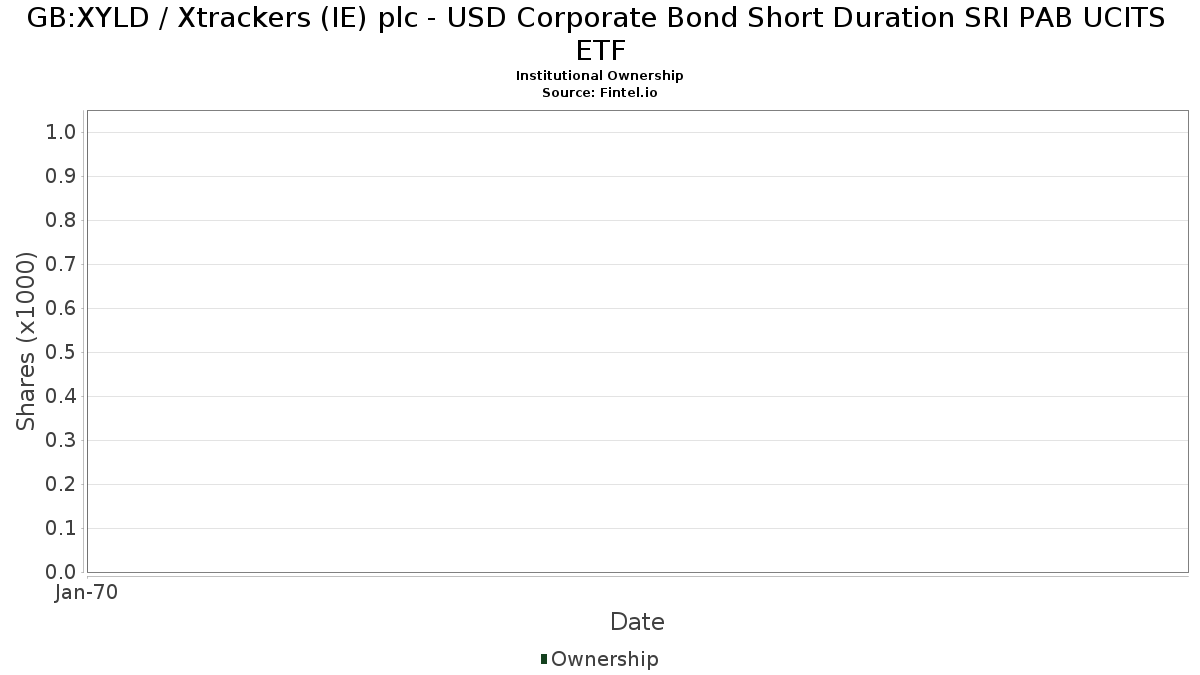Click the Shares (x1000) y-axis title
This screenshot has width=1200, height=675.
(27, 341)
